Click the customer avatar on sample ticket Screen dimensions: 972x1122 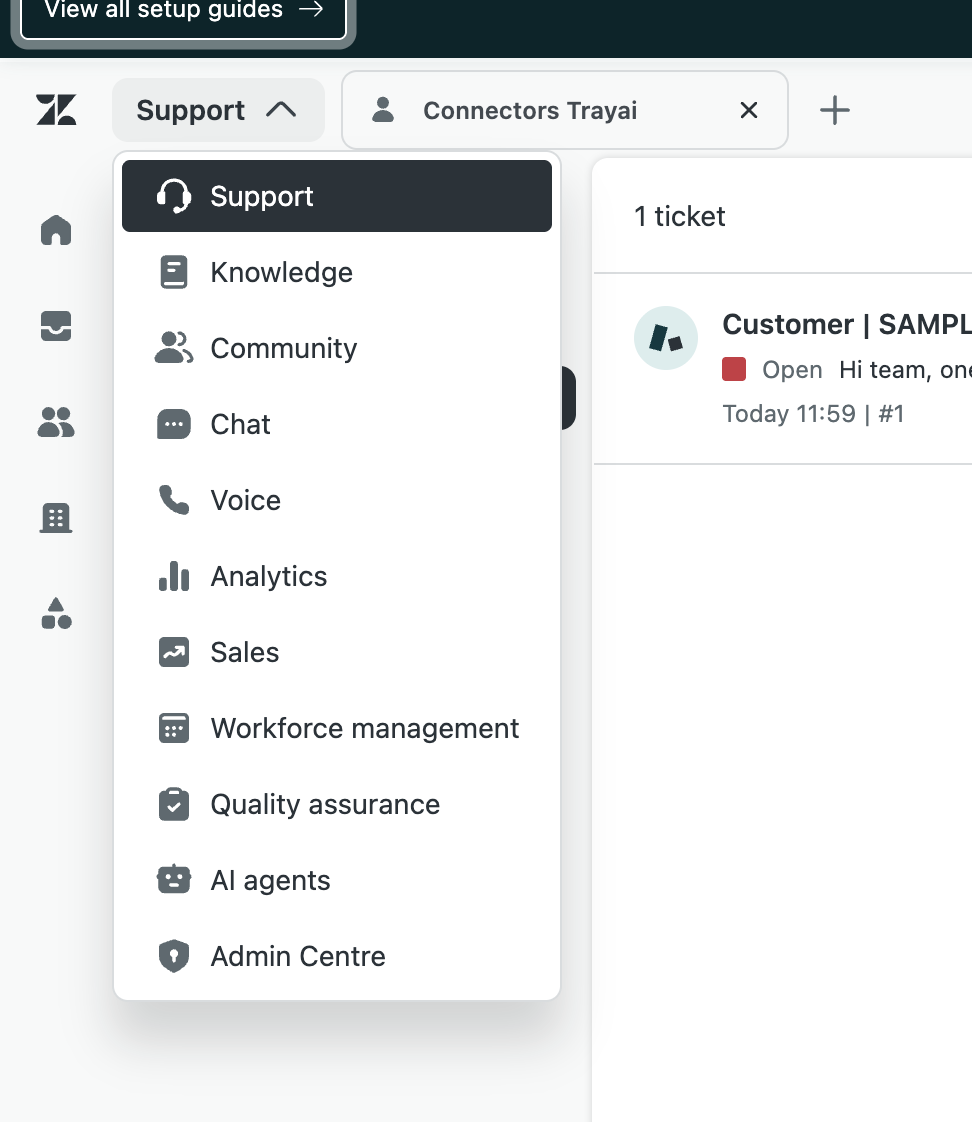[x=666, y=338]
